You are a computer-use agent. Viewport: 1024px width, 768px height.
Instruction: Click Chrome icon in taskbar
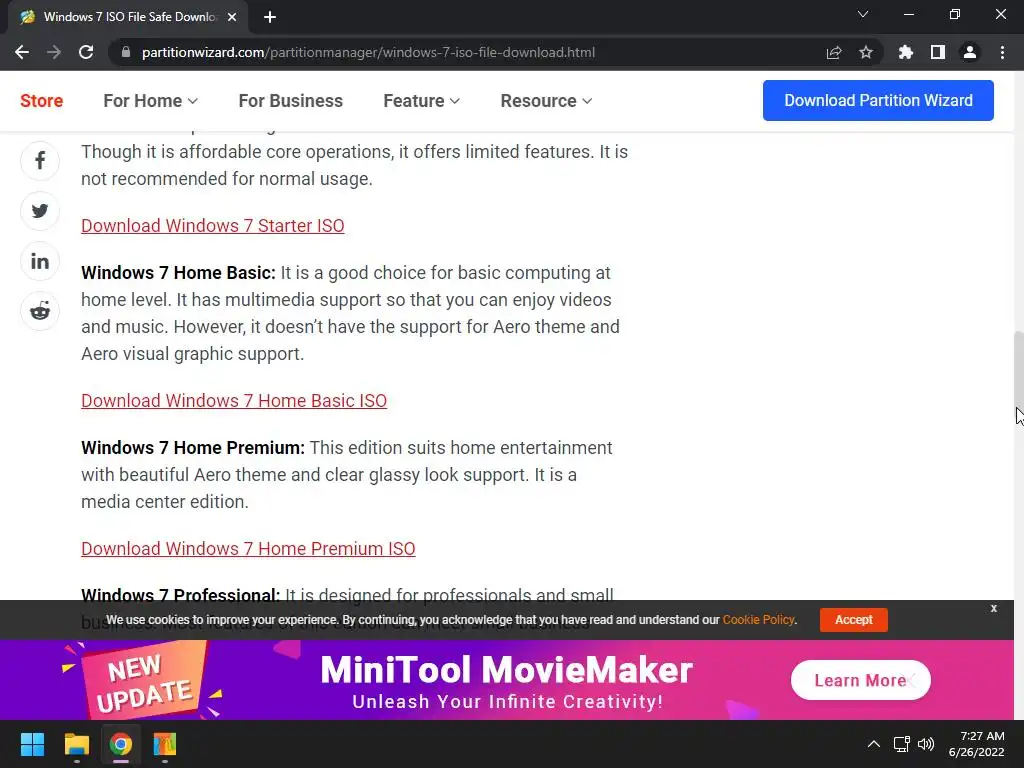pyautogui.click(x=121, y=744)
